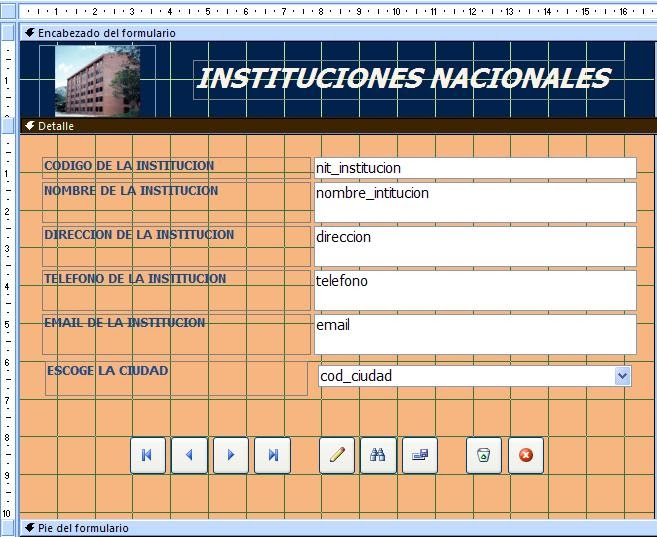Screen dimensions: 657x537
Task: Select the email text box
Action: [475, 334]
